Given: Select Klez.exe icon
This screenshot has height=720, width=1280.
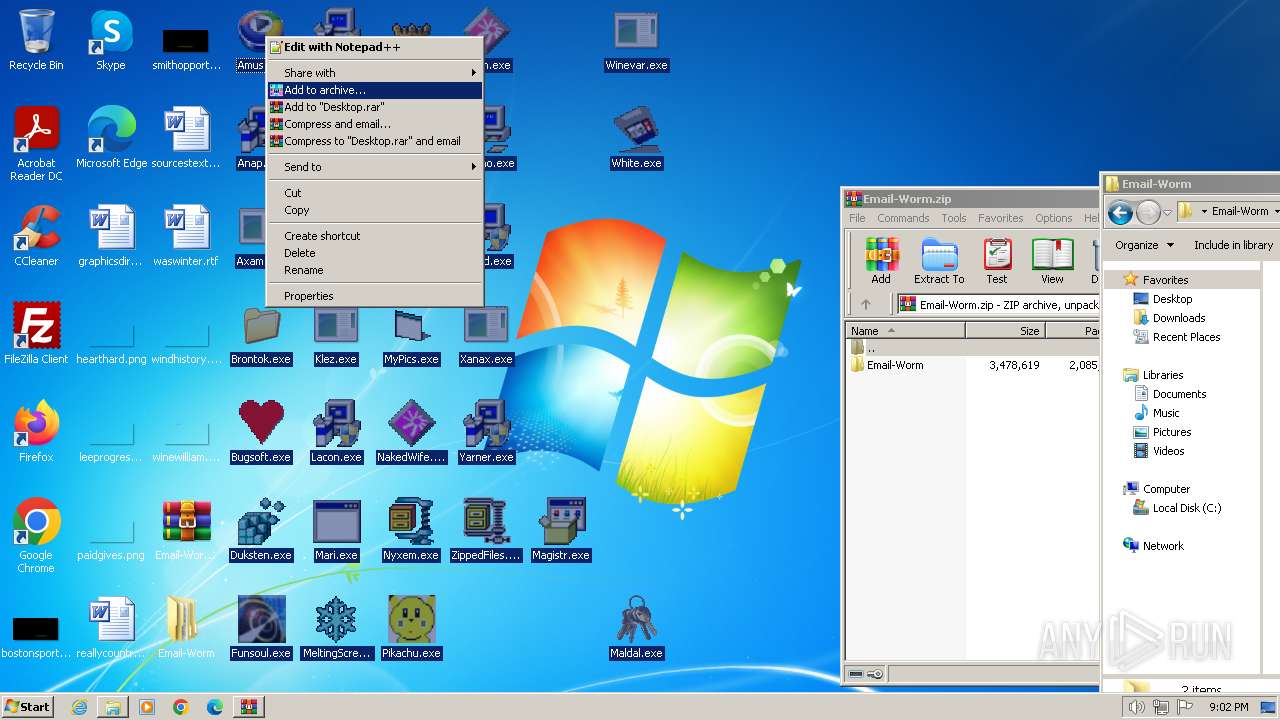Looking at the screenshot, I should click(x=336, y=334).
